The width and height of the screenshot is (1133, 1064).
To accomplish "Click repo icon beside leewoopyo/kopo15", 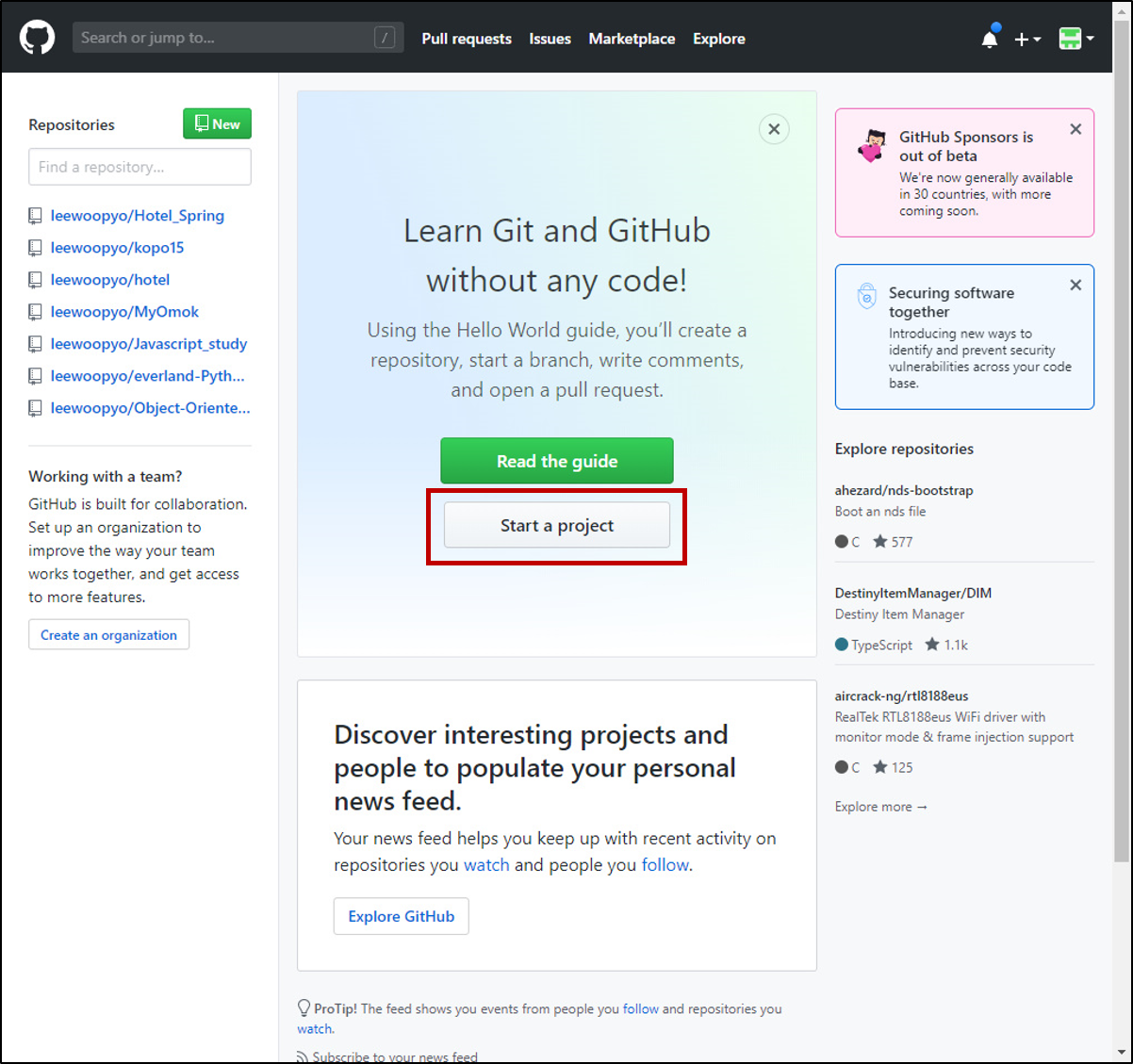I will [x=35, y=248].
